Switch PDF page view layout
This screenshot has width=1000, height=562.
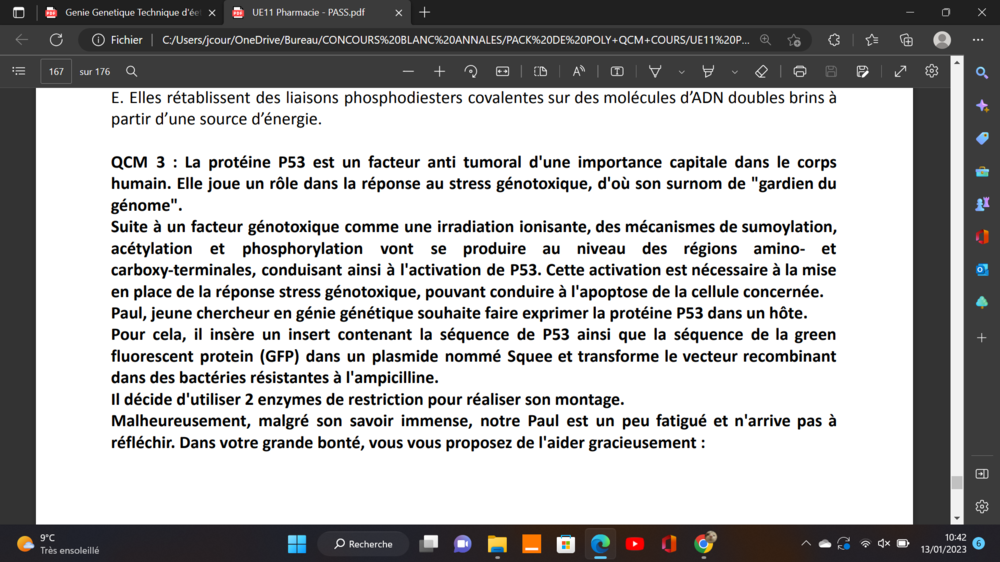tap(540, 71)
